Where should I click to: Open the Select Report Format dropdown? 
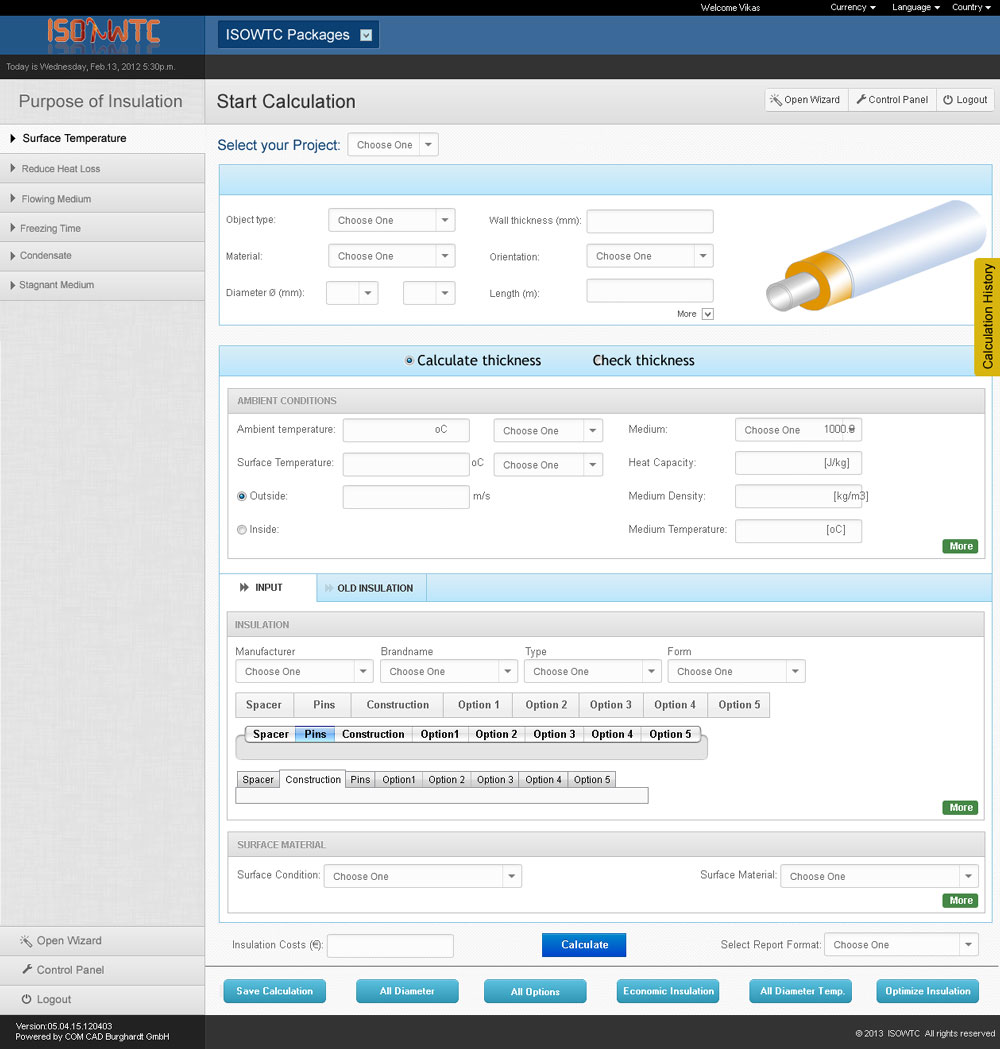[x=901, y=945]
